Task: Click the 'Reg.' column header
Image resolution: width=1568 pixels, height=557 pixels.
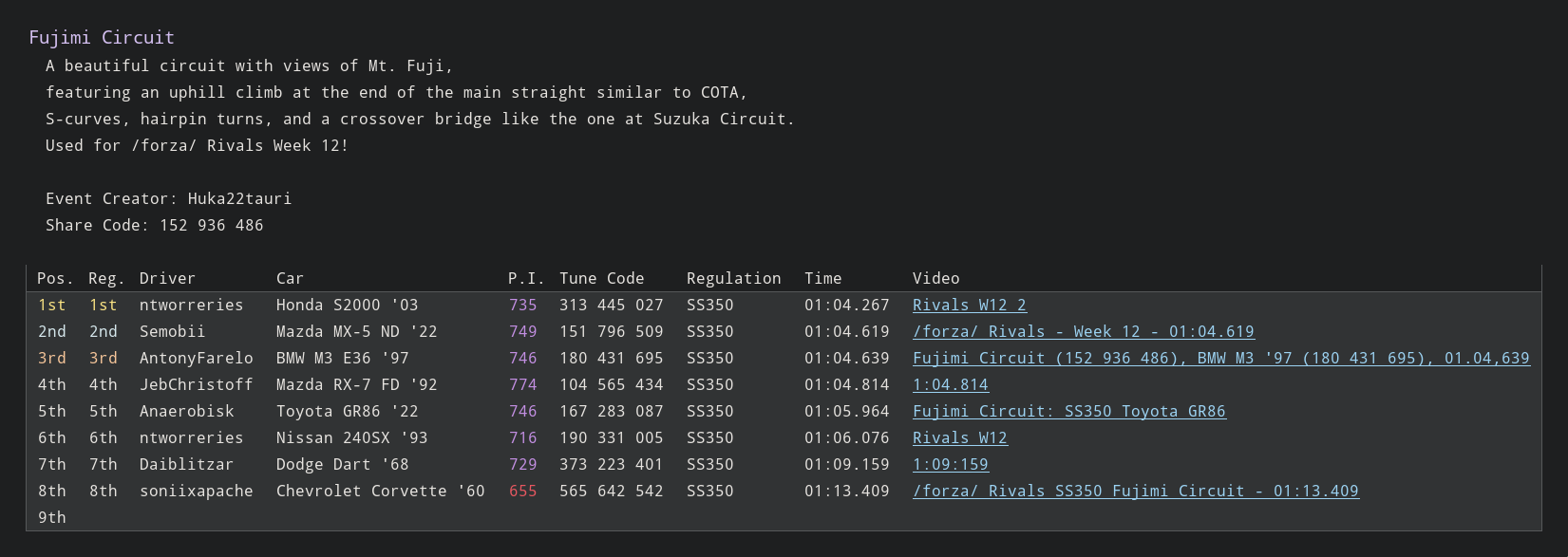Action: point(106,278)
